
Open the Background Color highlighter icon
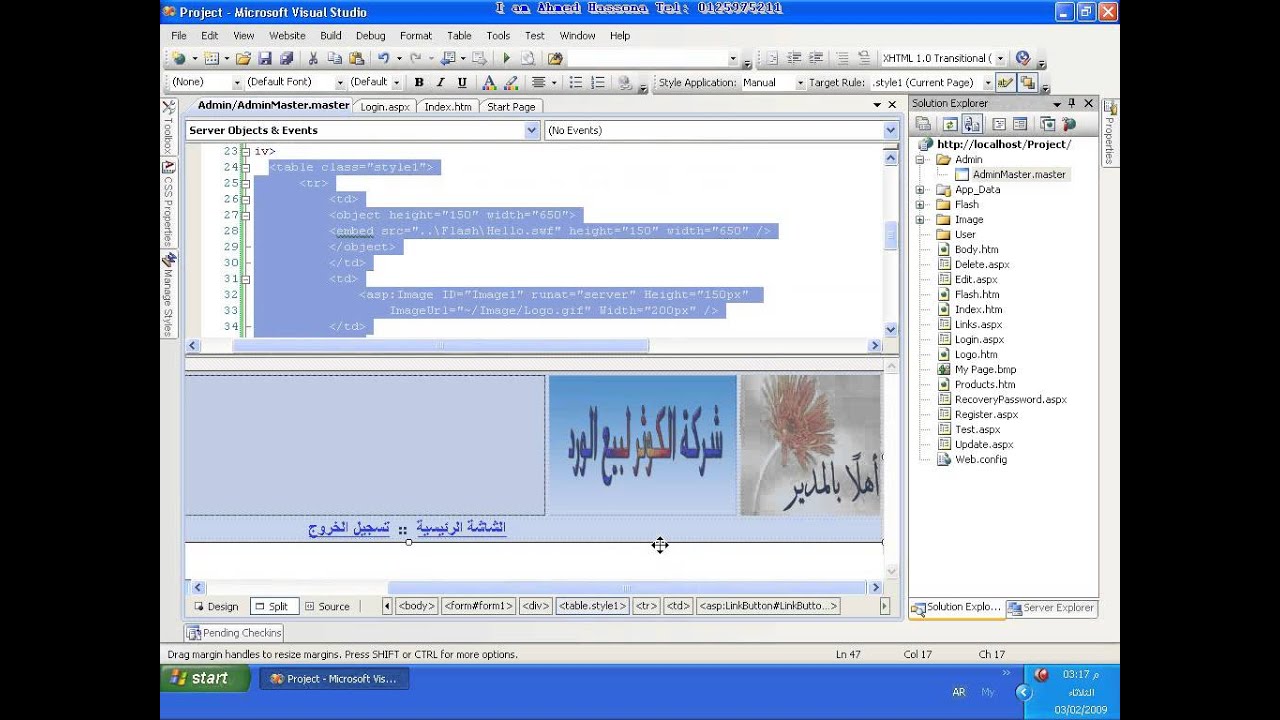tap(510, 83)
